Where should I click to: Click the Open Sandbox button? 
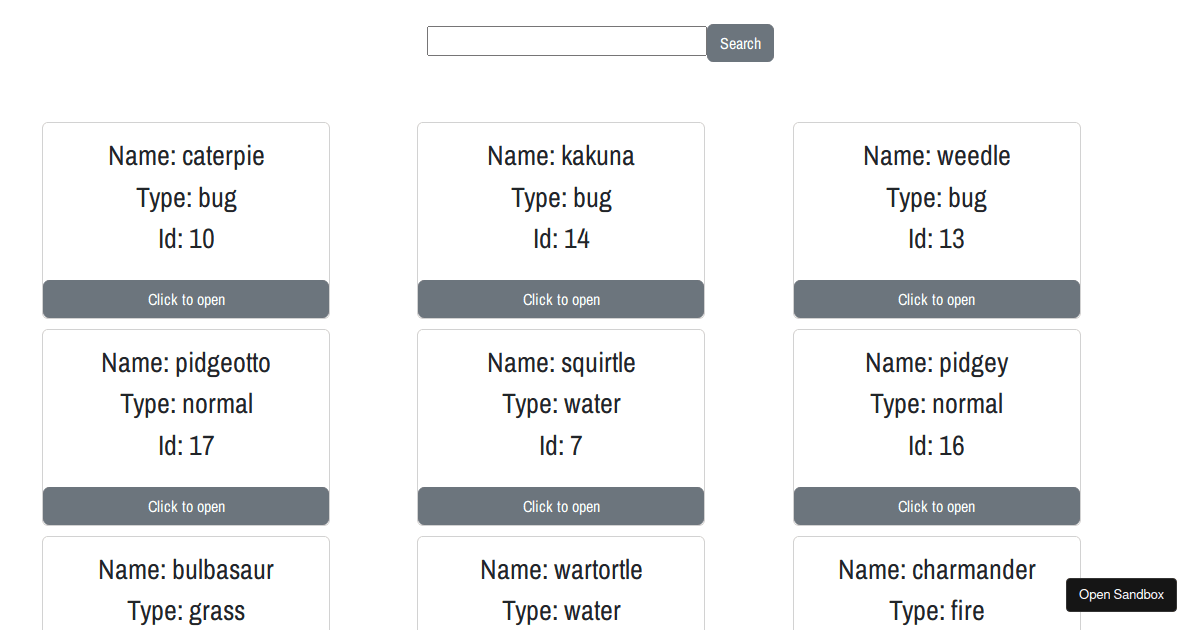pos(1121,594)
